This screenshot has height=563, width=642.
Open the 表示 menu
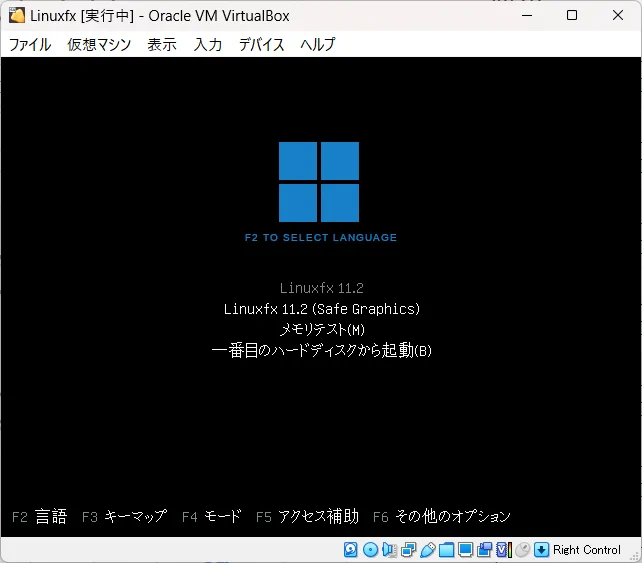(162, 44)
